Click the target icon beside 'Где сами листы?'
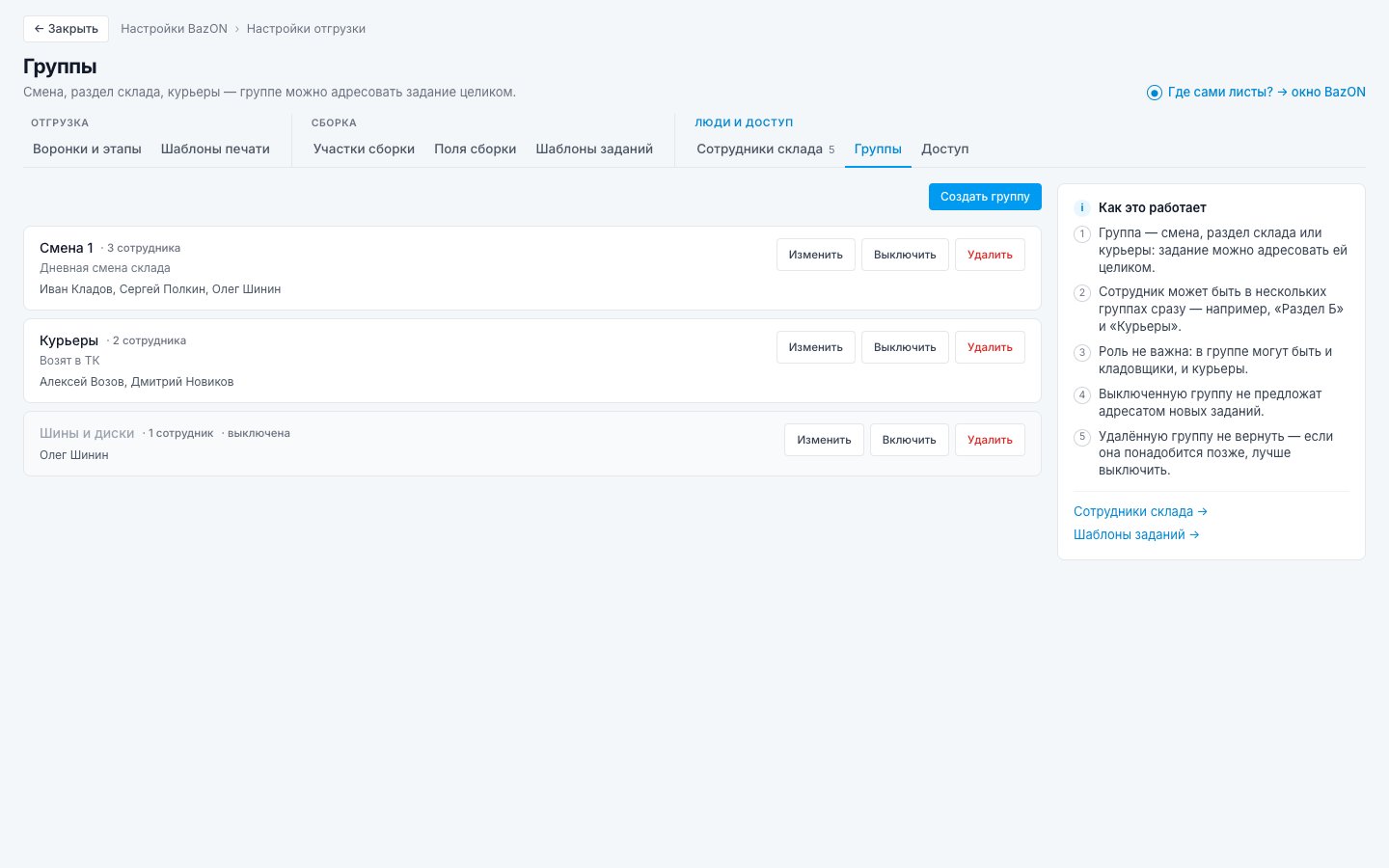 pyautogui.click(x=1154, y=93)
